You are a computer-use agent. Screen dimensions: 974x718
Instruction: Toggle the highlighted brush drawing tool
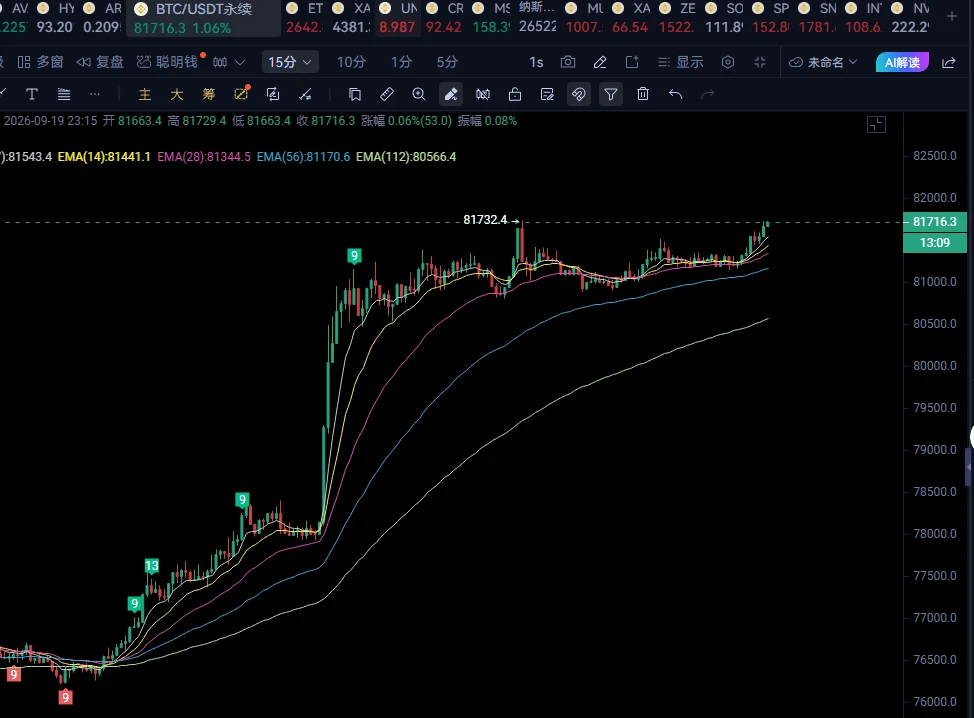(x=451, y=94)
